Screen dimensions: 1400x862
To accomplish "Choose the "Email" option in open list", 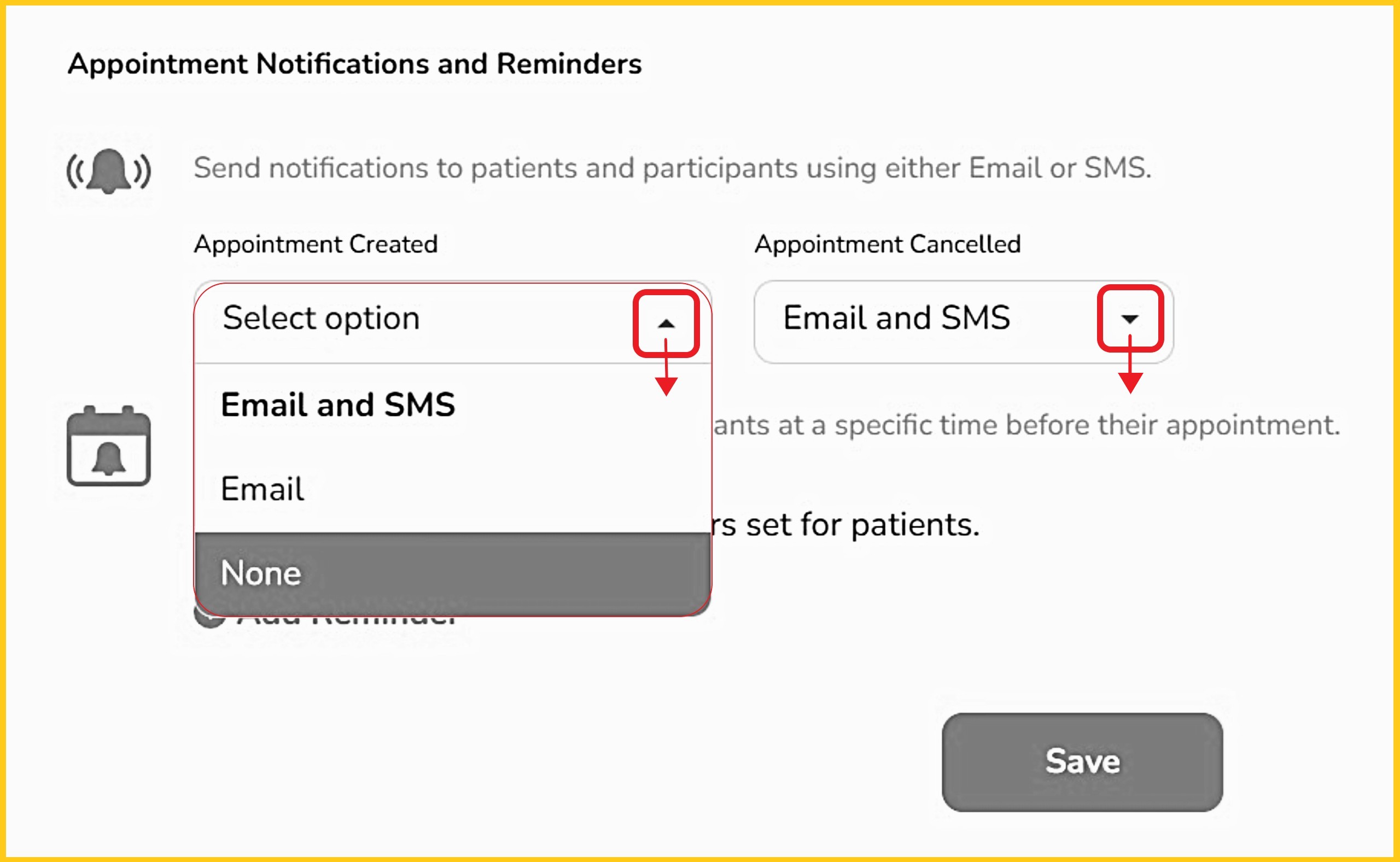I will pos(262,489).
